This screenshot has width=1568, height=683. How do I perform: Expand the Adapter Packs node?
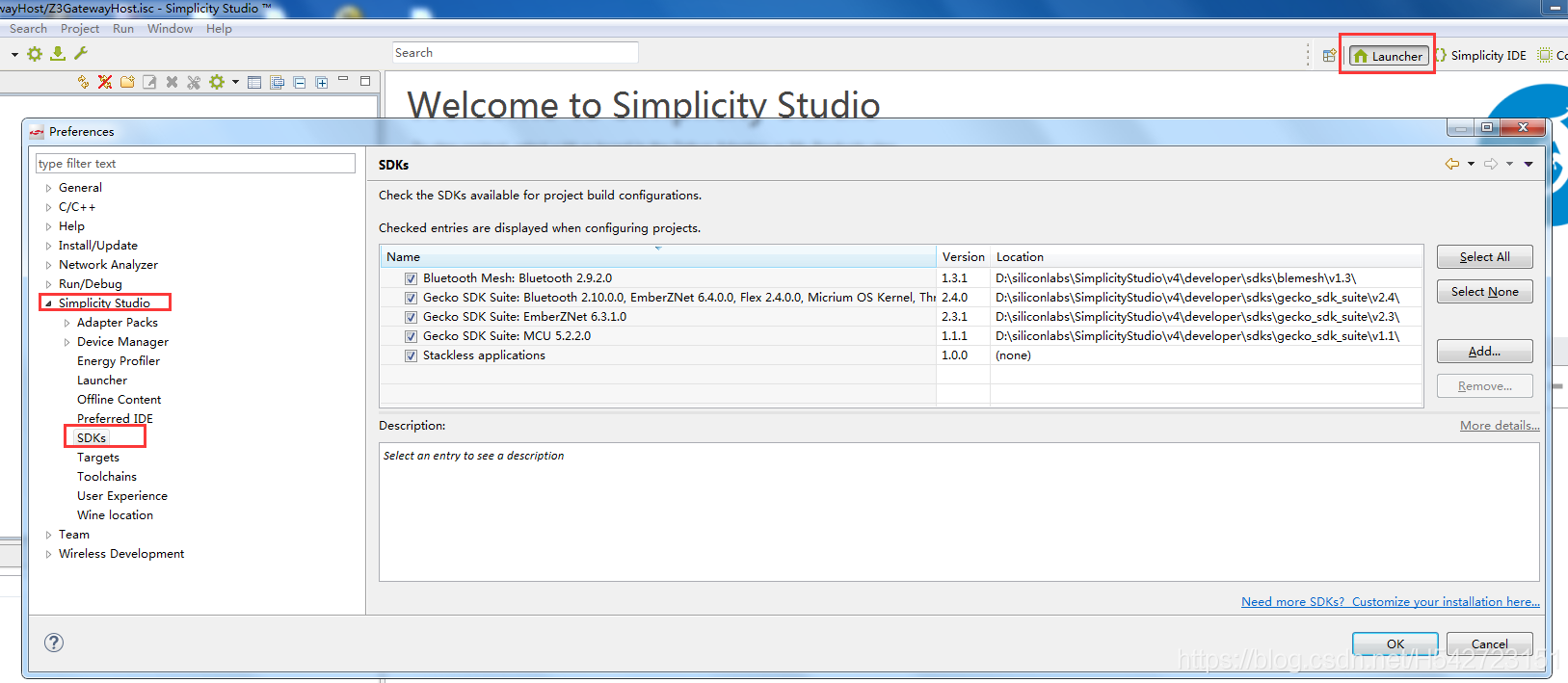tap(66, 323)
